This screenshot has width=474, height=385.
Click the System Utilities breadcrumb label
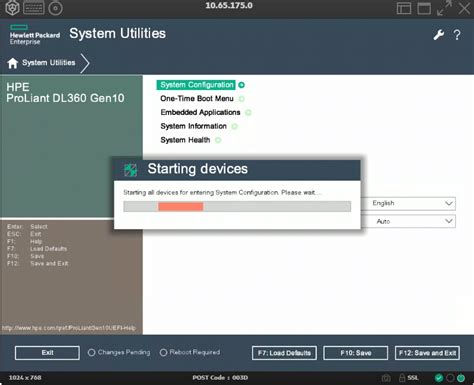click(49, 63)
